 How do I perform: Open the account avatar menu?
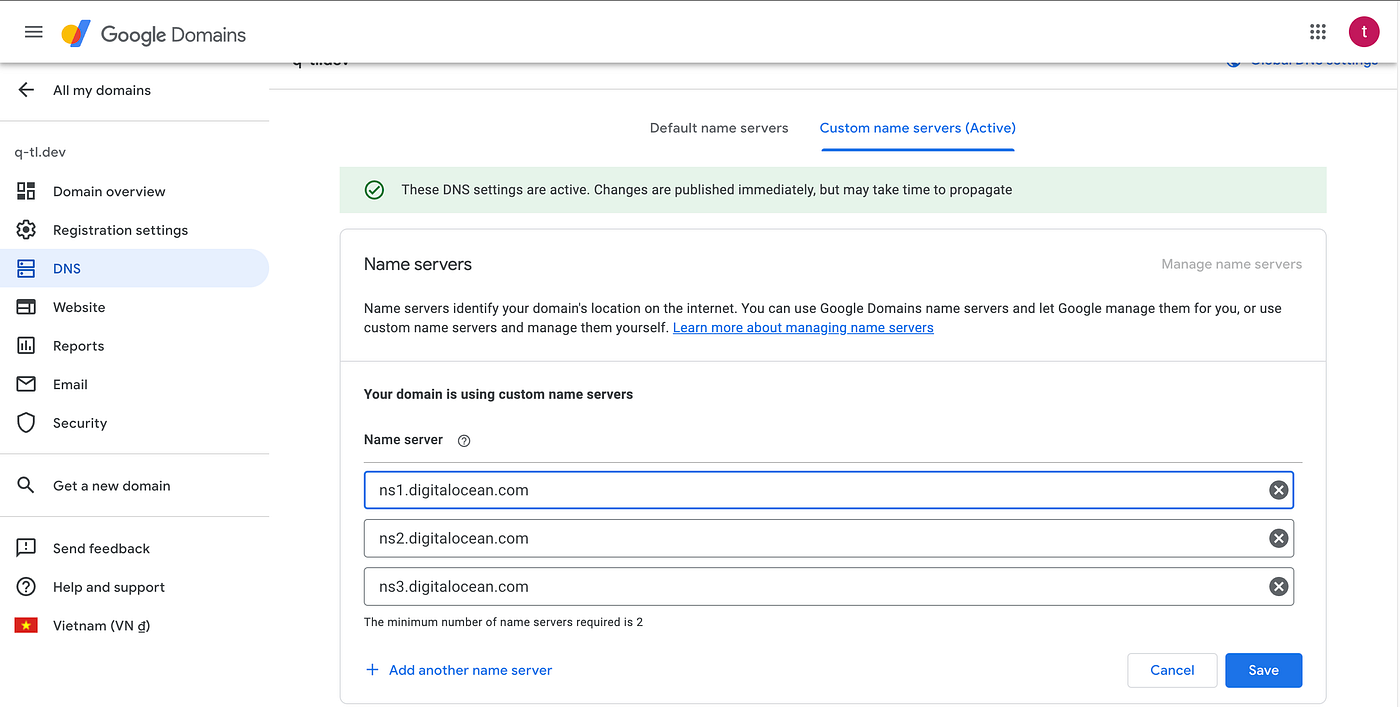tap(1364, 32)
